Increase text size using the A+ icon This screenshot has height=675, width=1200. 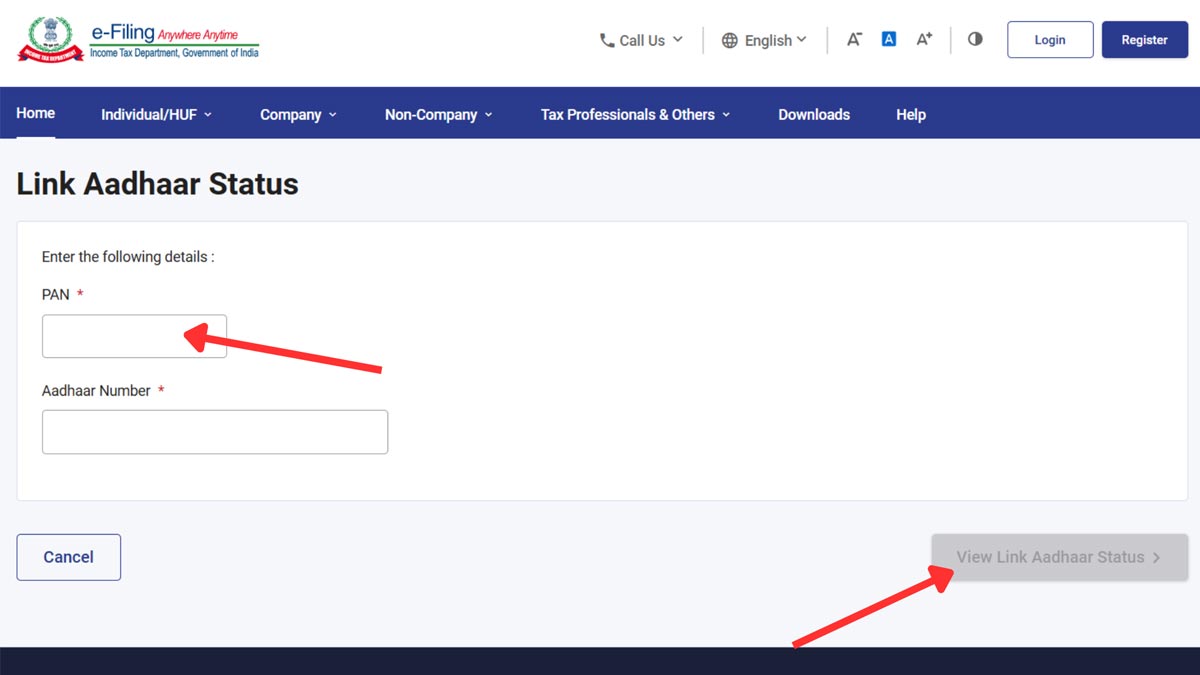point(923,38)
